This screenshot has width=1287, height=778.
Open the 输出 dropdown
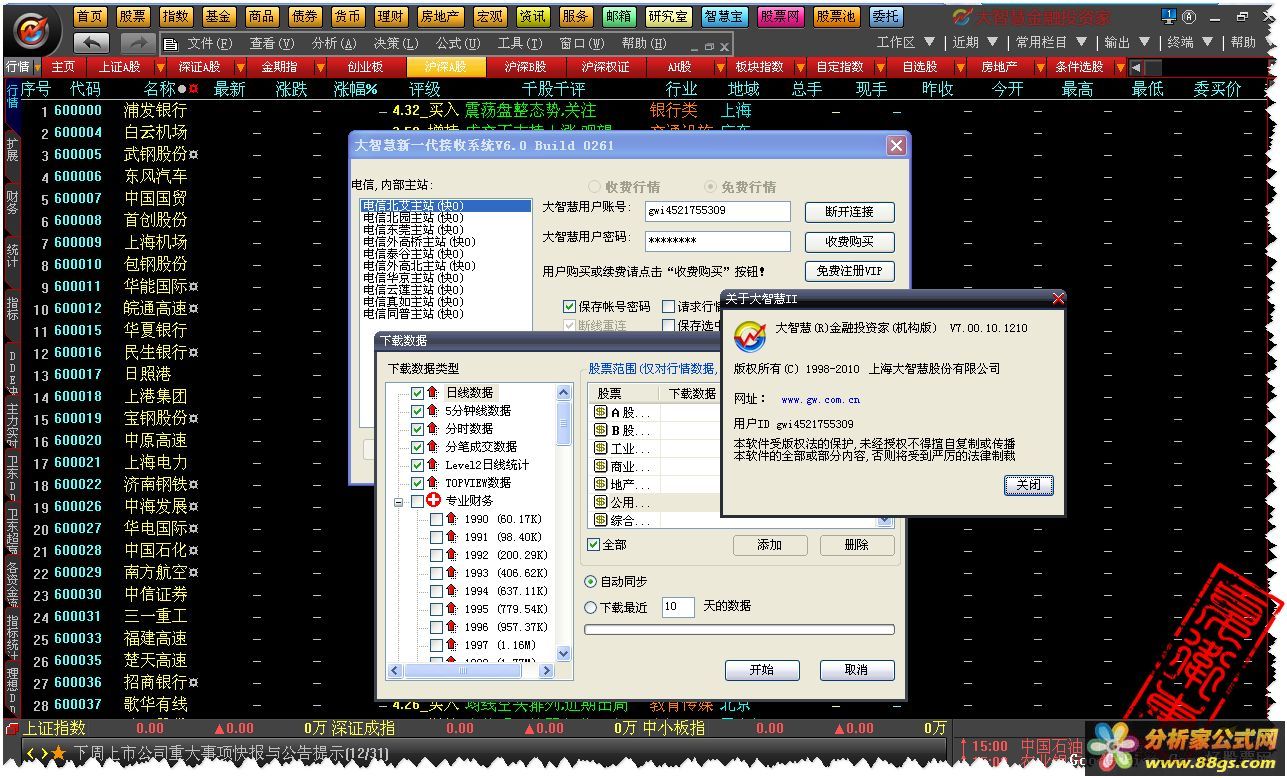[1128, 42]
